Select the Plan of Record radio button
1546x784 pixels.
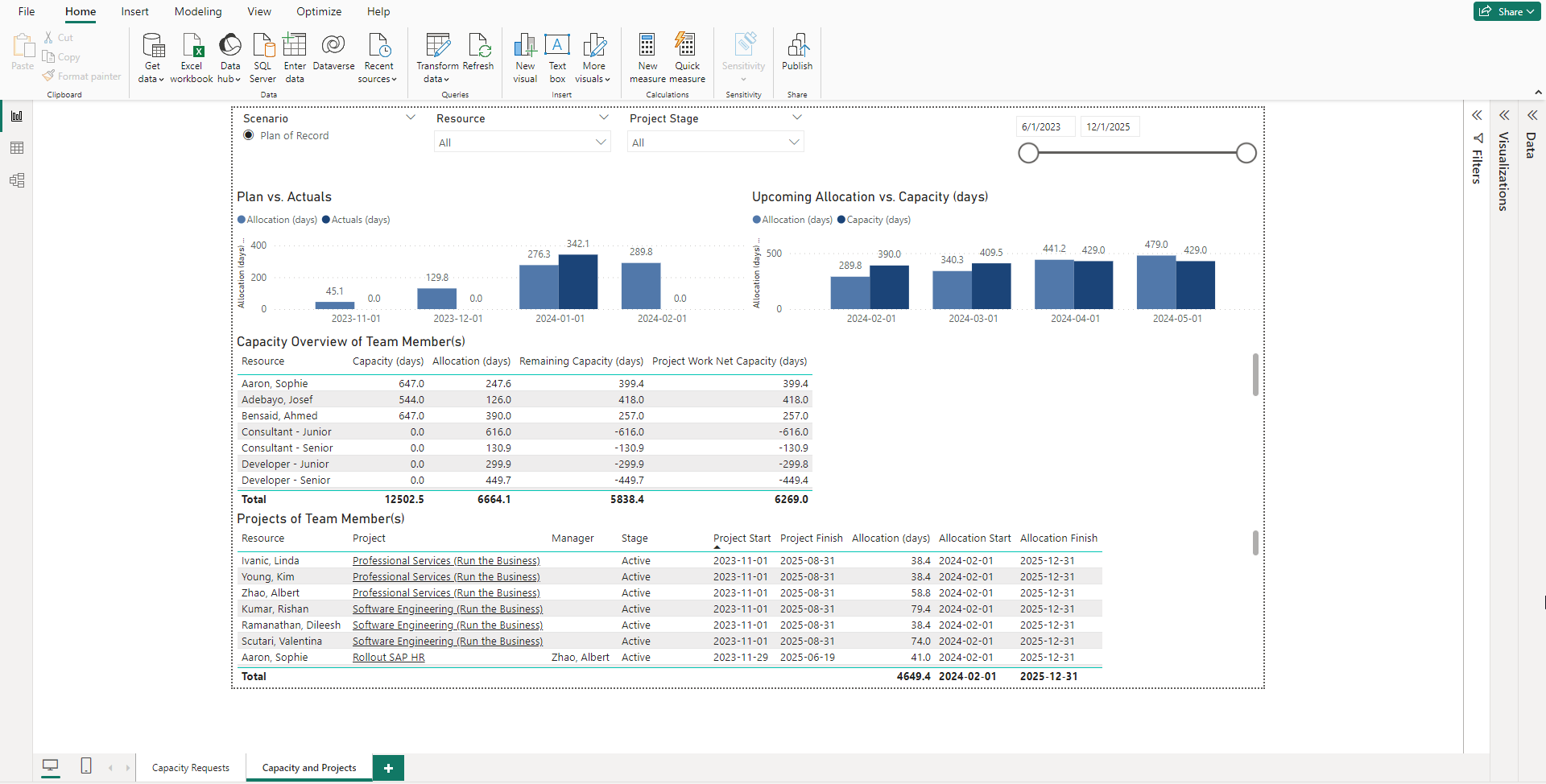click(x=249, y=135)
